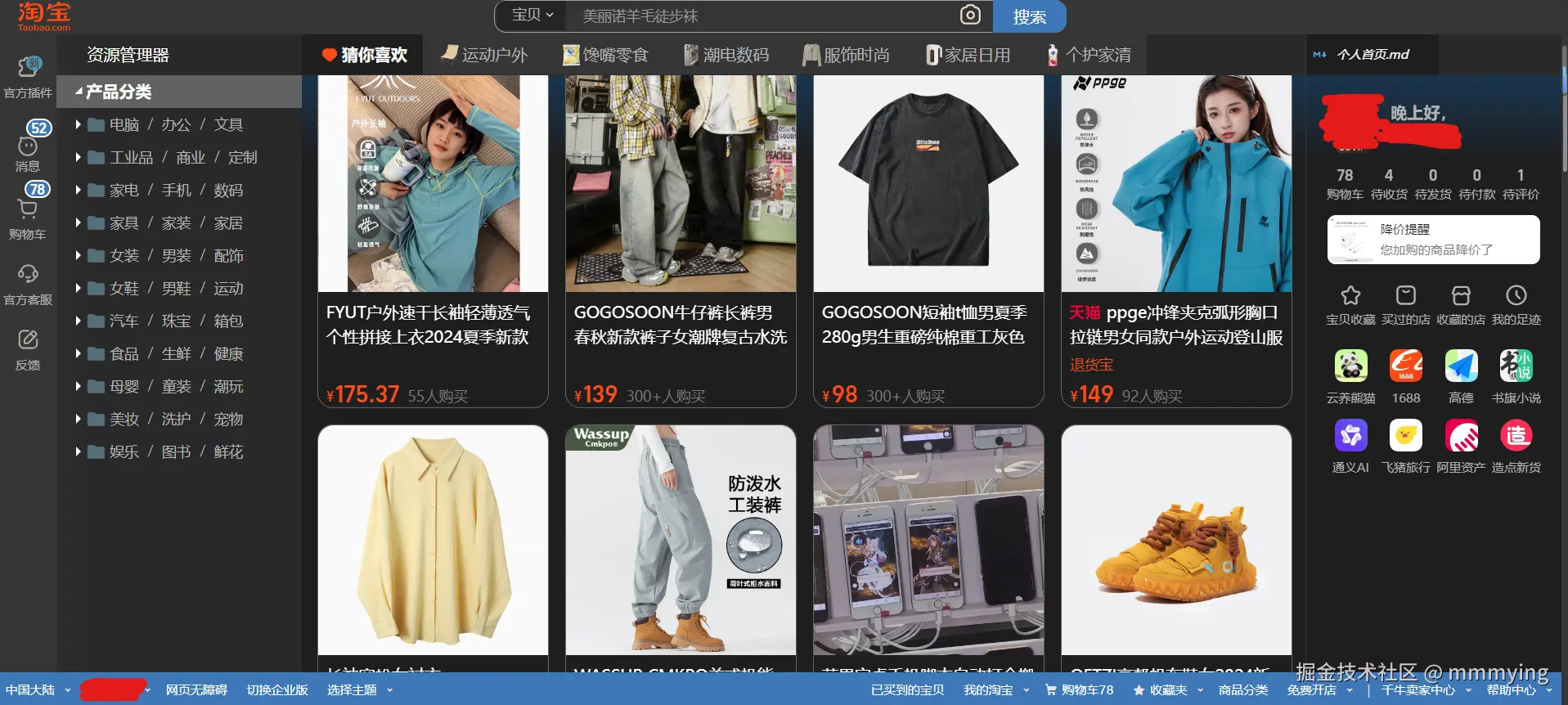
Task: Open 收藏的店 shop icon
Action: [1461, 295]
